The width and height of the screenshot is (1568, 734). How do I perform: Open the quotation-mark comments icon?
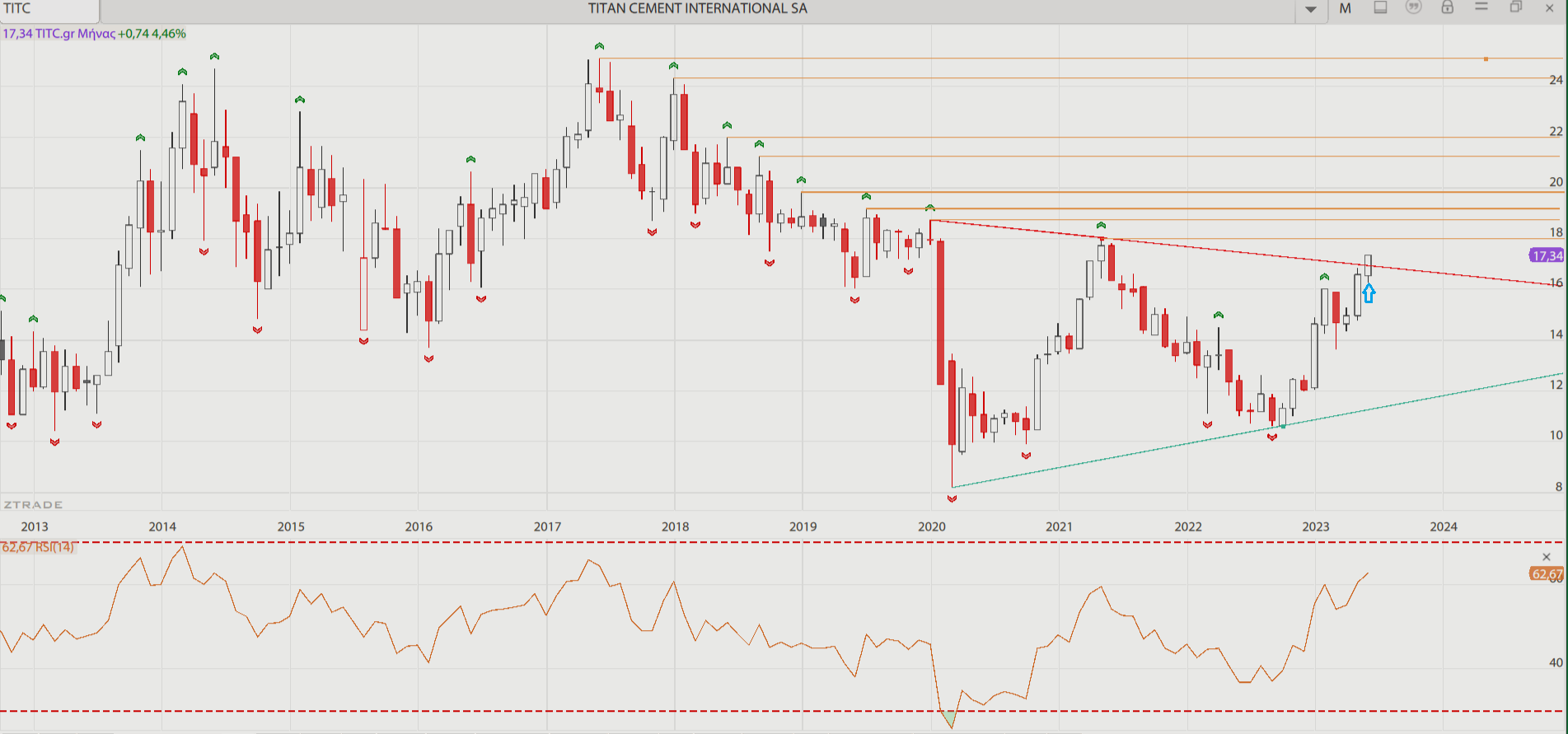click(x=1414, y=7)
